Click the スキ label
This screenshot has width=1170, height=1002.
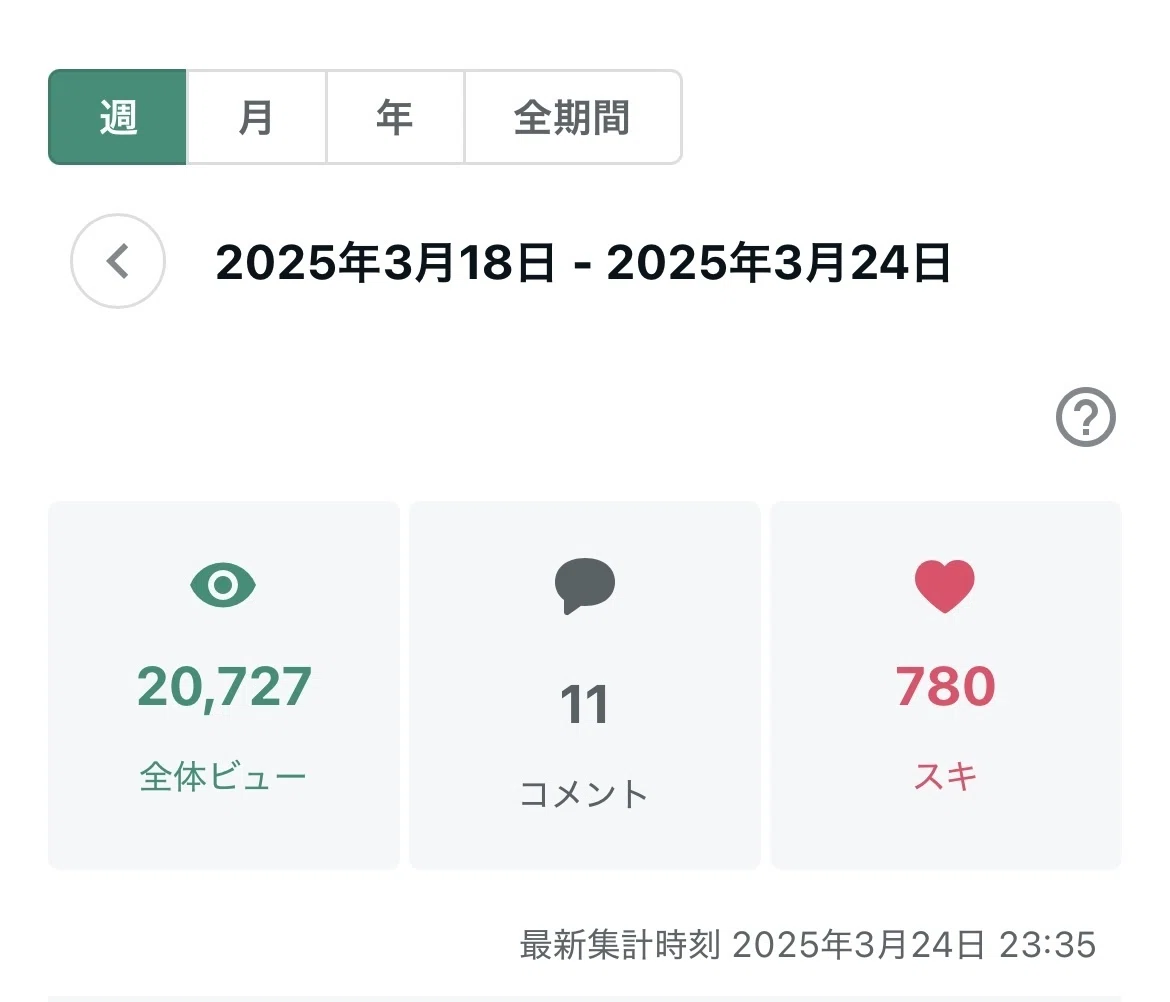(x=945, y=777)
